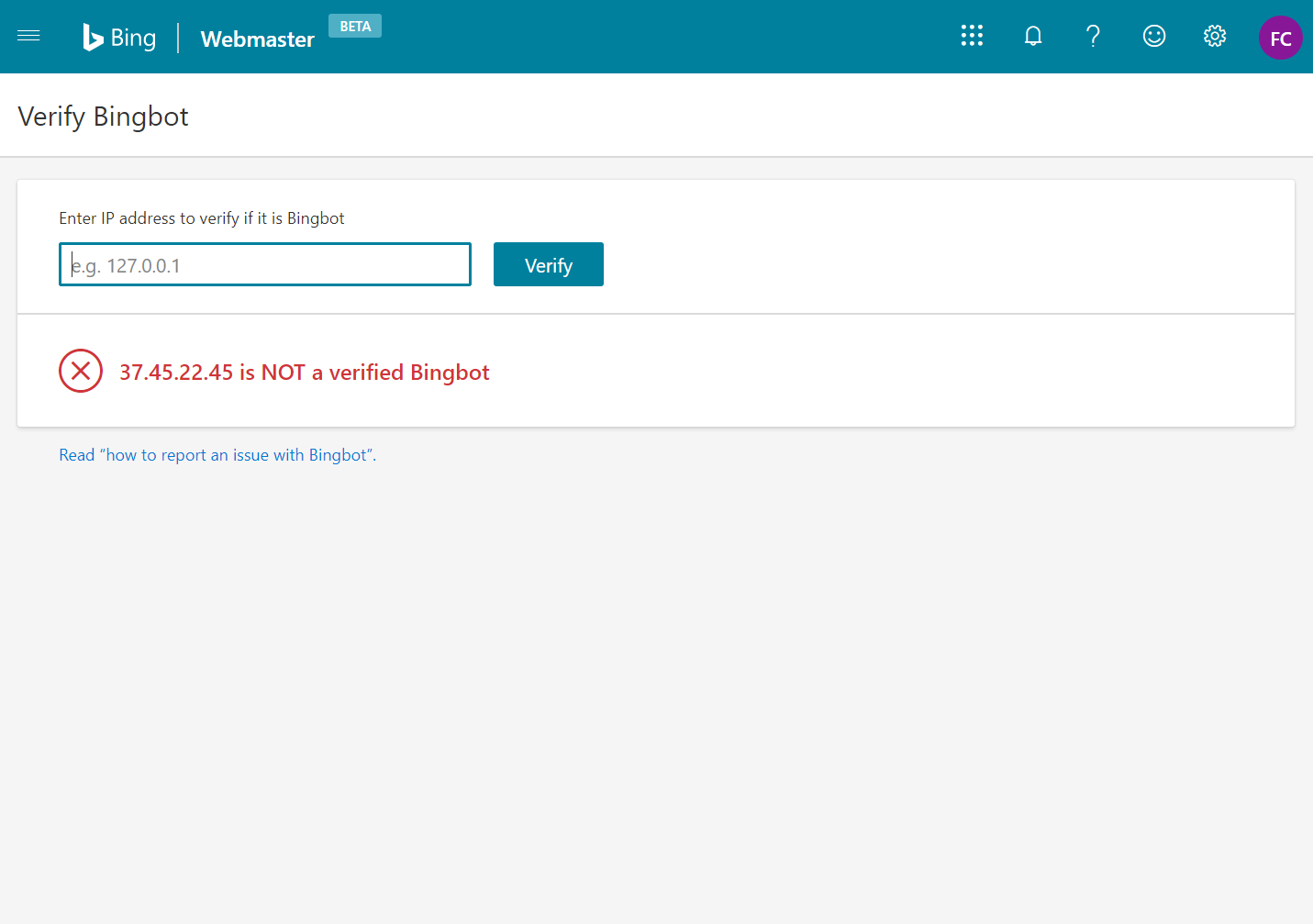The width and height of the screenshot is (1313, 924).
Task: Click the "Enter IP address" label
Action: (x=202, y=217)
